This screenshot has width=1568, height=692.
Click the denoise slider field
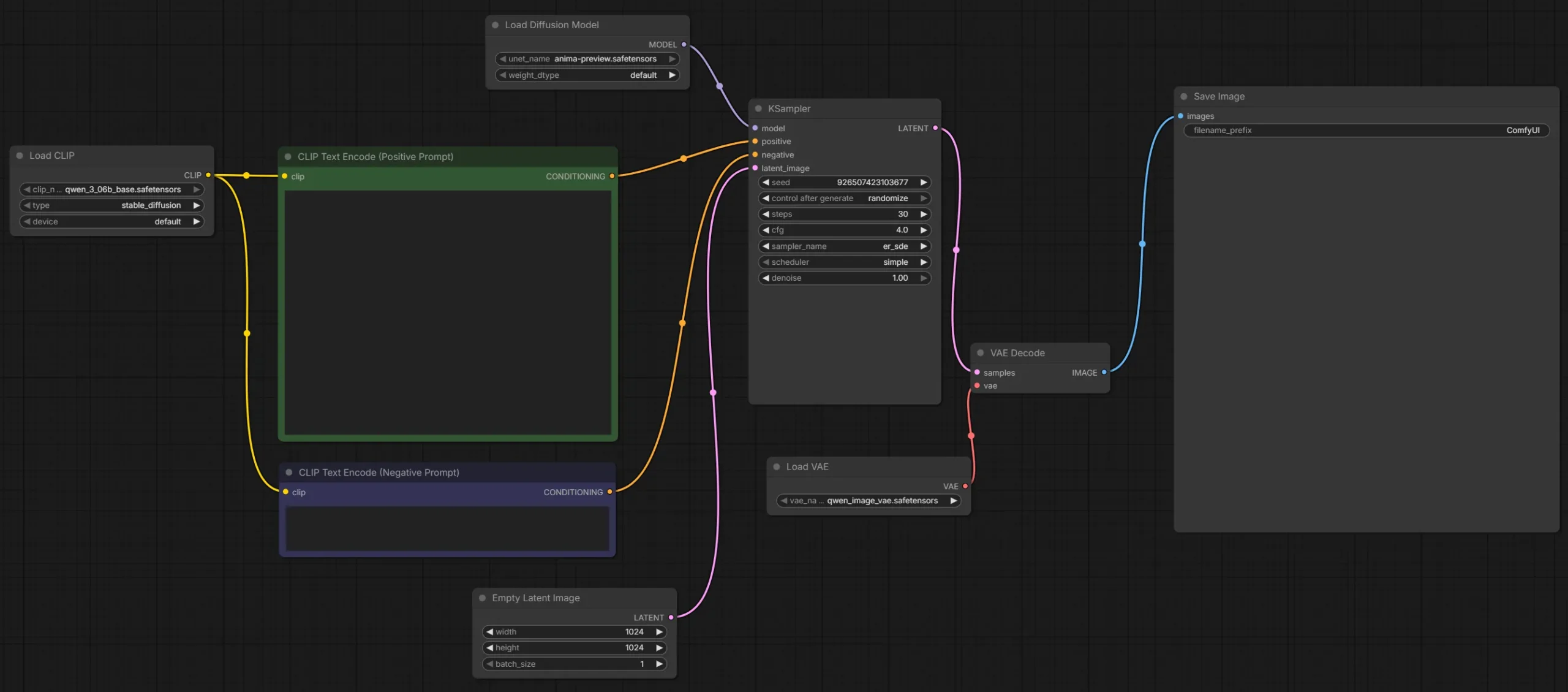click(844, 278)
